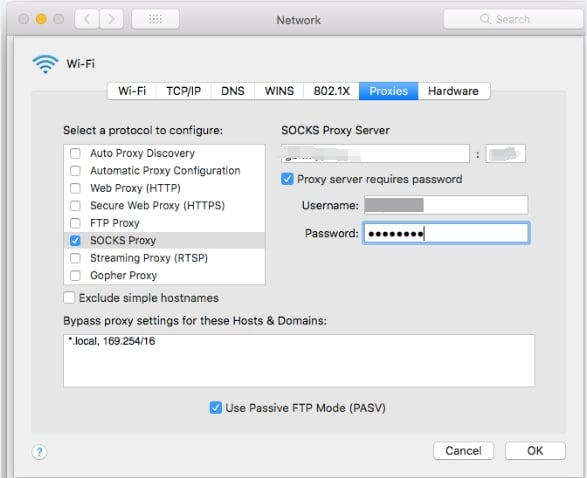The height and width of the screenshot is (478, 587).
Task: Uncheck the SOCKS Proxy checkbox
Action: (x=75, y=240)
